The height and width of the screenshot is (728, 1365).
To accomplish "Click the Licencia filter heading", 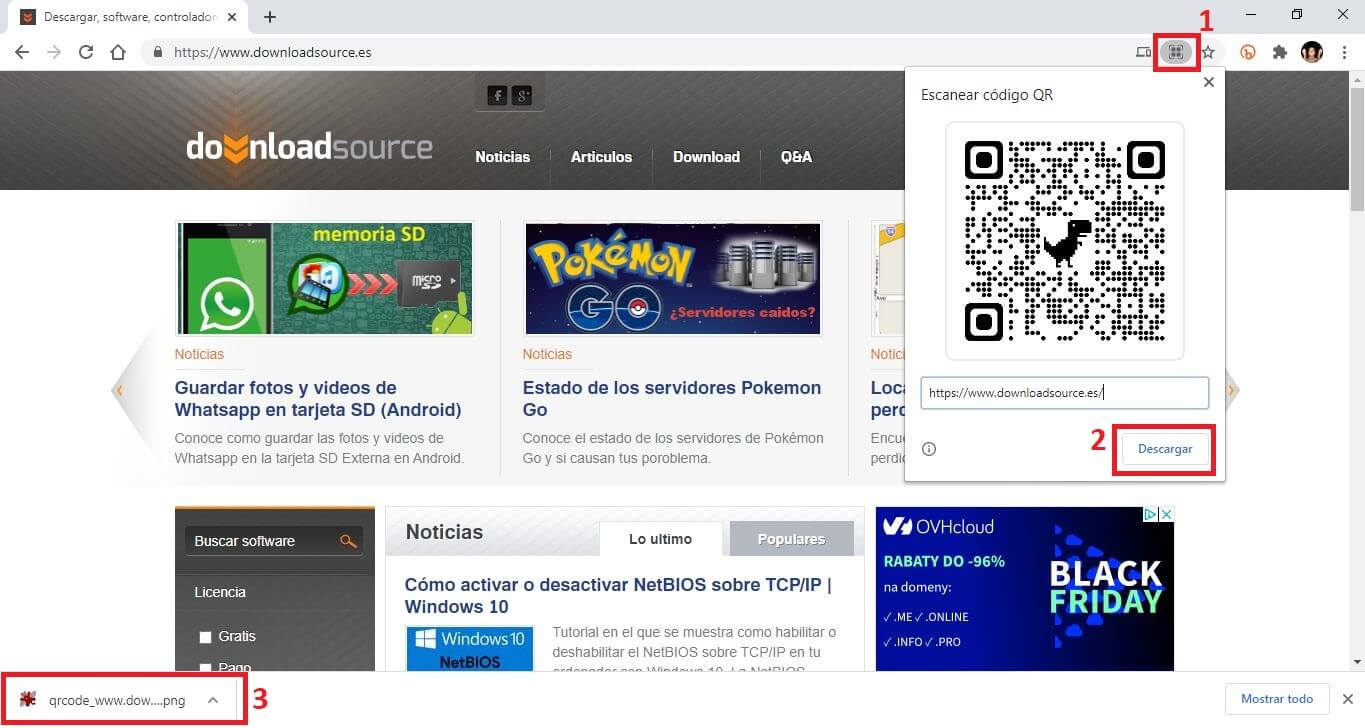I will pyautogui.click(x=220, y=592).
